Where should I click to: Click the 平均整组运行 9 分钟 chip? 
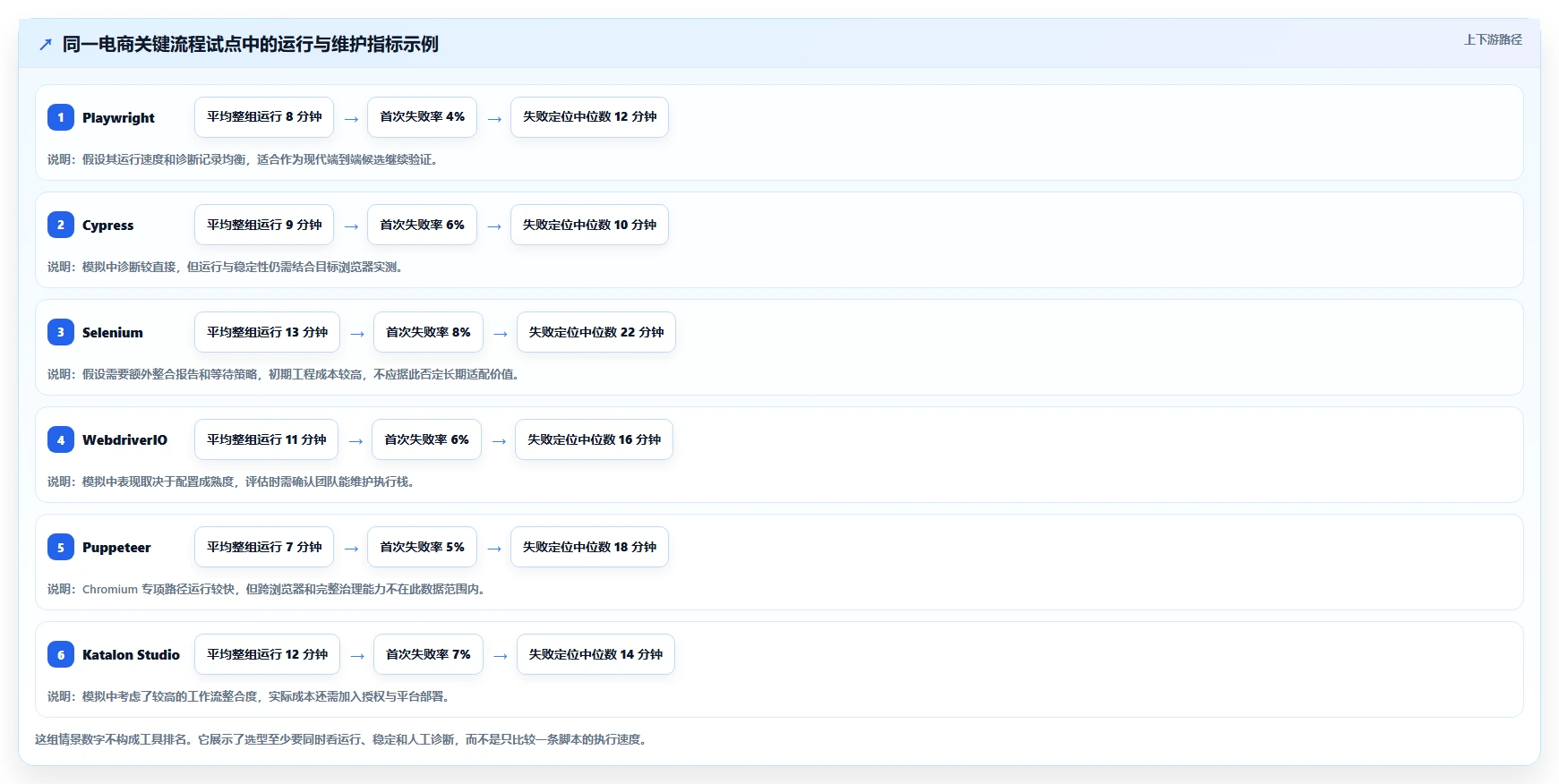[x=264, y=225]
